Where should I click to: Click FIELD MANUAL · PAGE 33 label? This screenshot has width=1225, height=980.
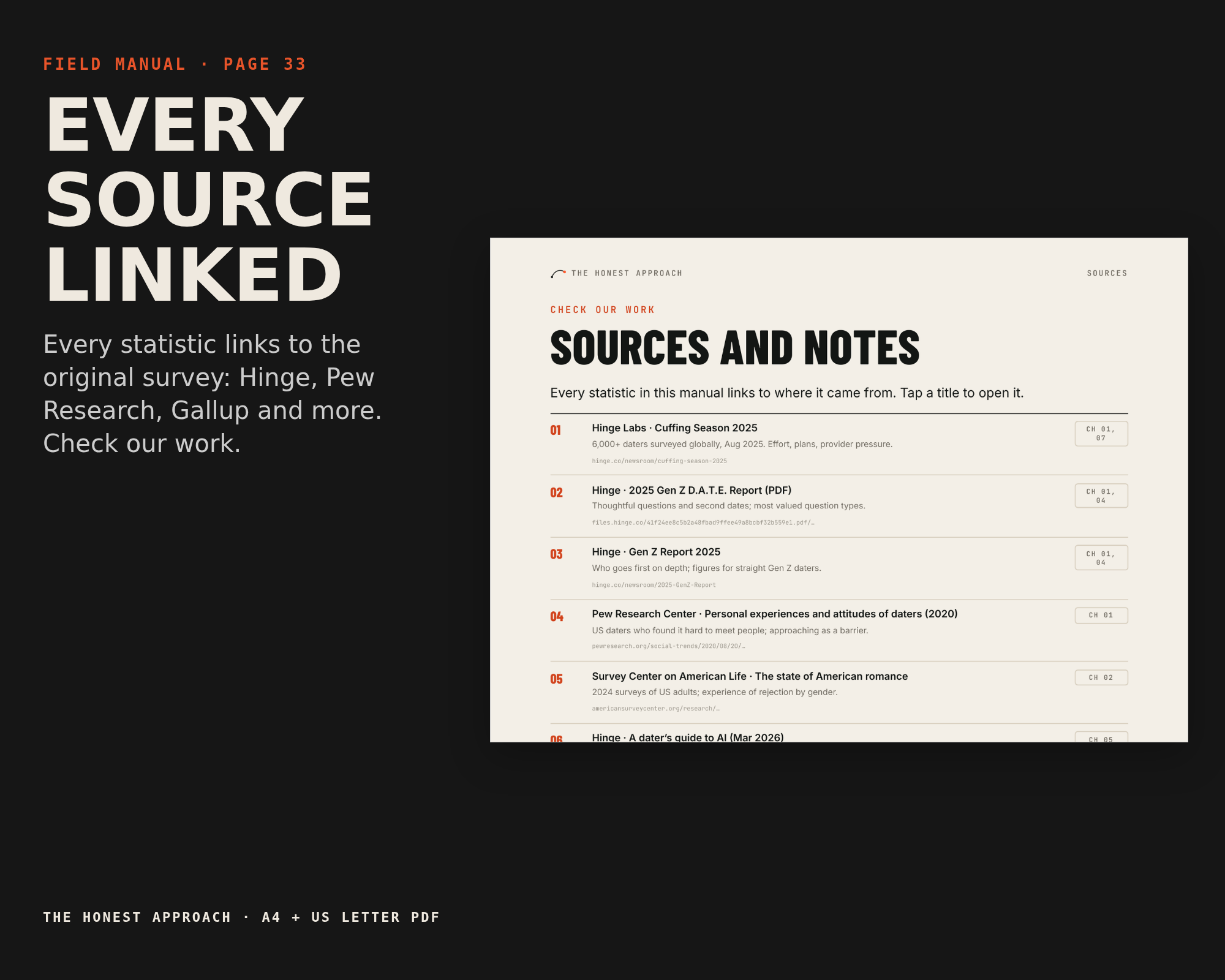point(175,64)
